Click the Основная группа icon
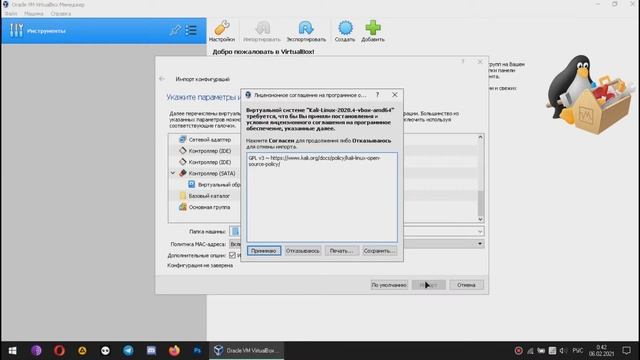Image resolution: width=640 pixels, height=360 pixels. 182,207
